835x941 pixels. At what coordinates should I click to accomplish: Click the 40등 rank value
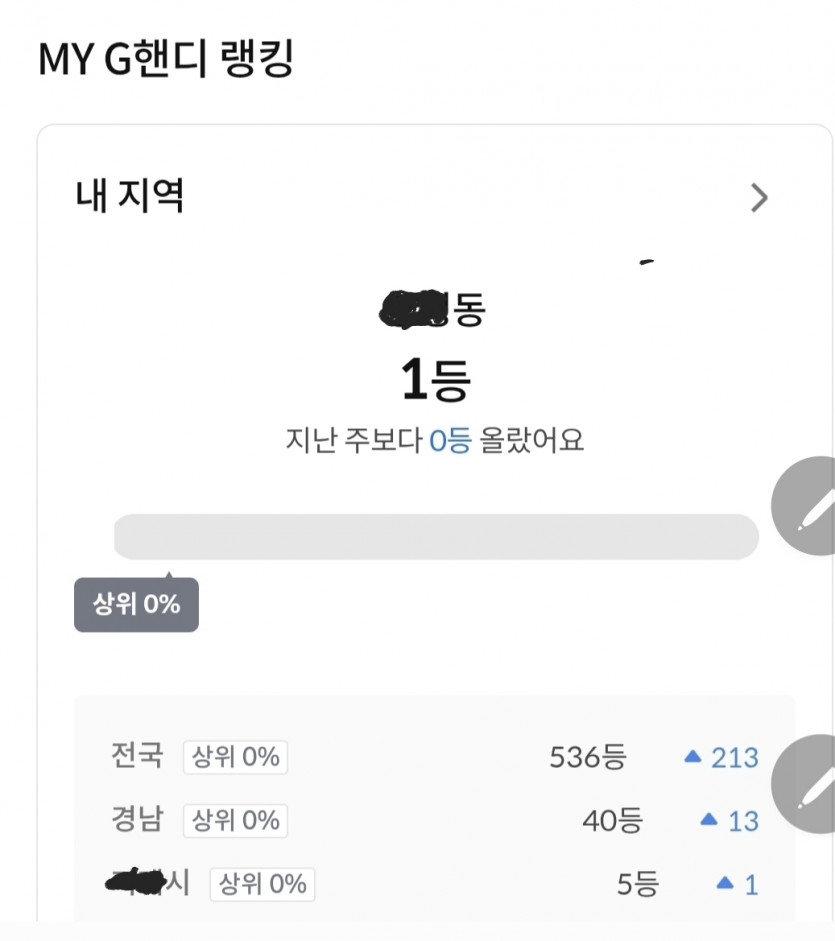(x=612, y=821)
